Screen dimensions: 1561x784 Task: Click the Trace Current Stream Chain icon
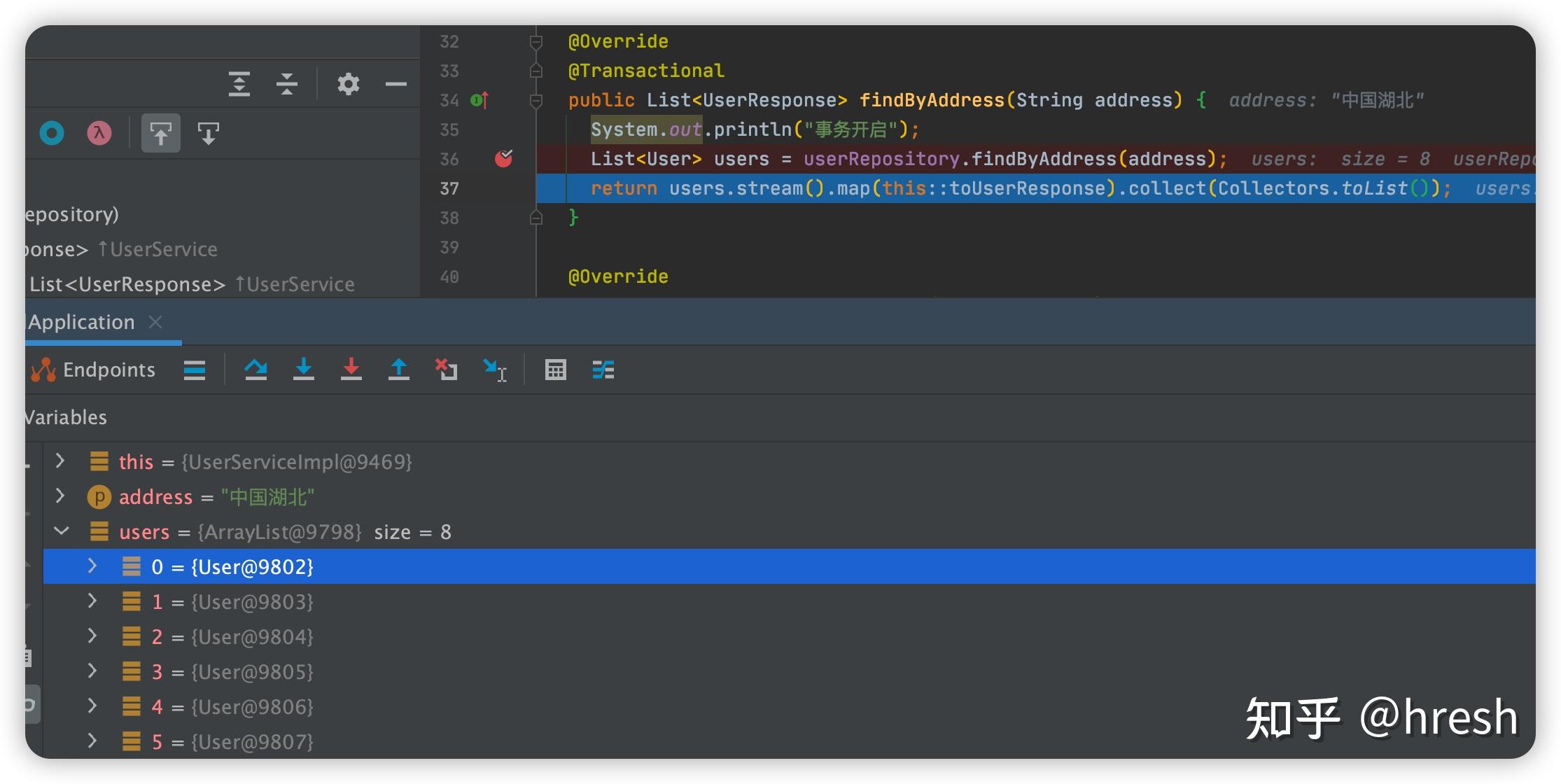[603, 369]
